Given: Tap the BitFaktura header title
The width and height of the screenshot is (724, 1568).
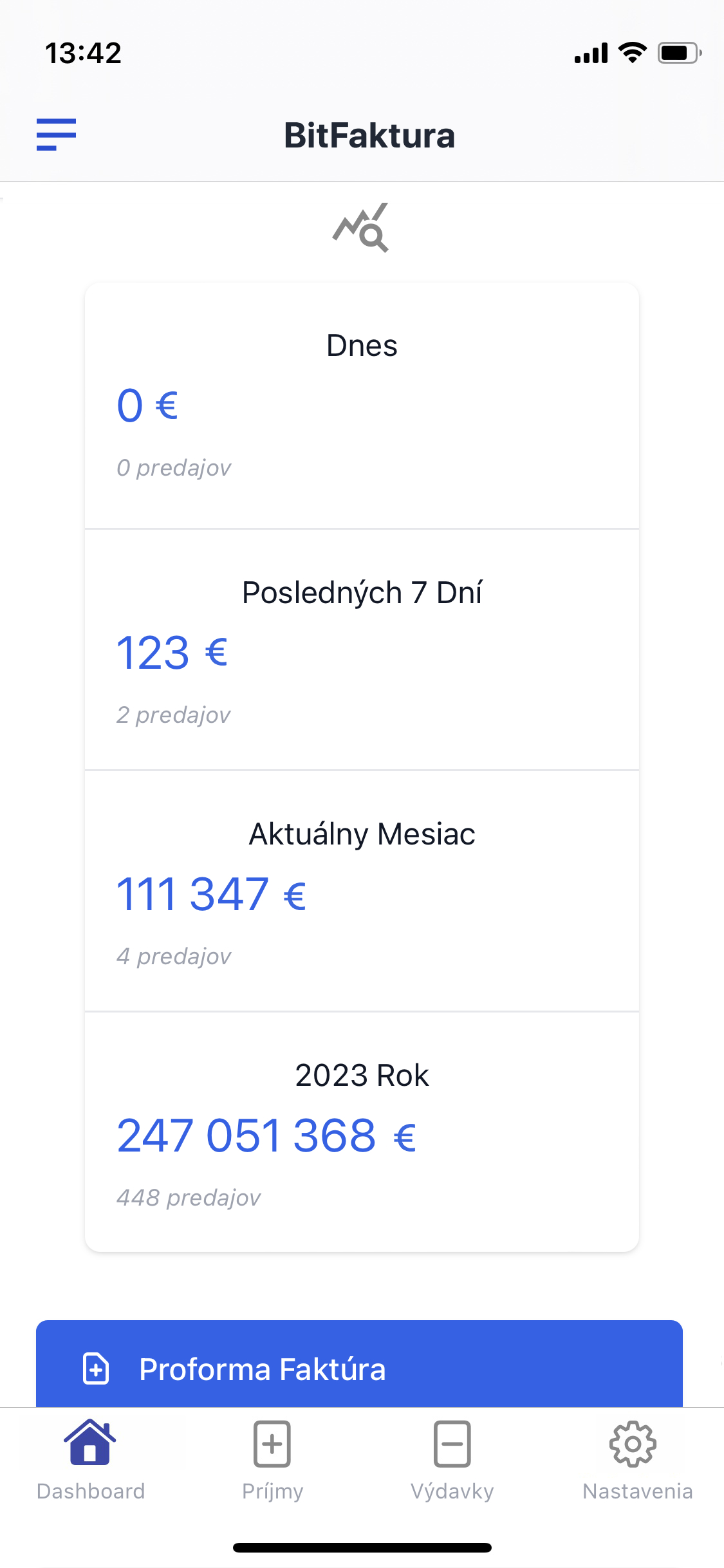Looking at the screenshot, I should click(369, 136).
